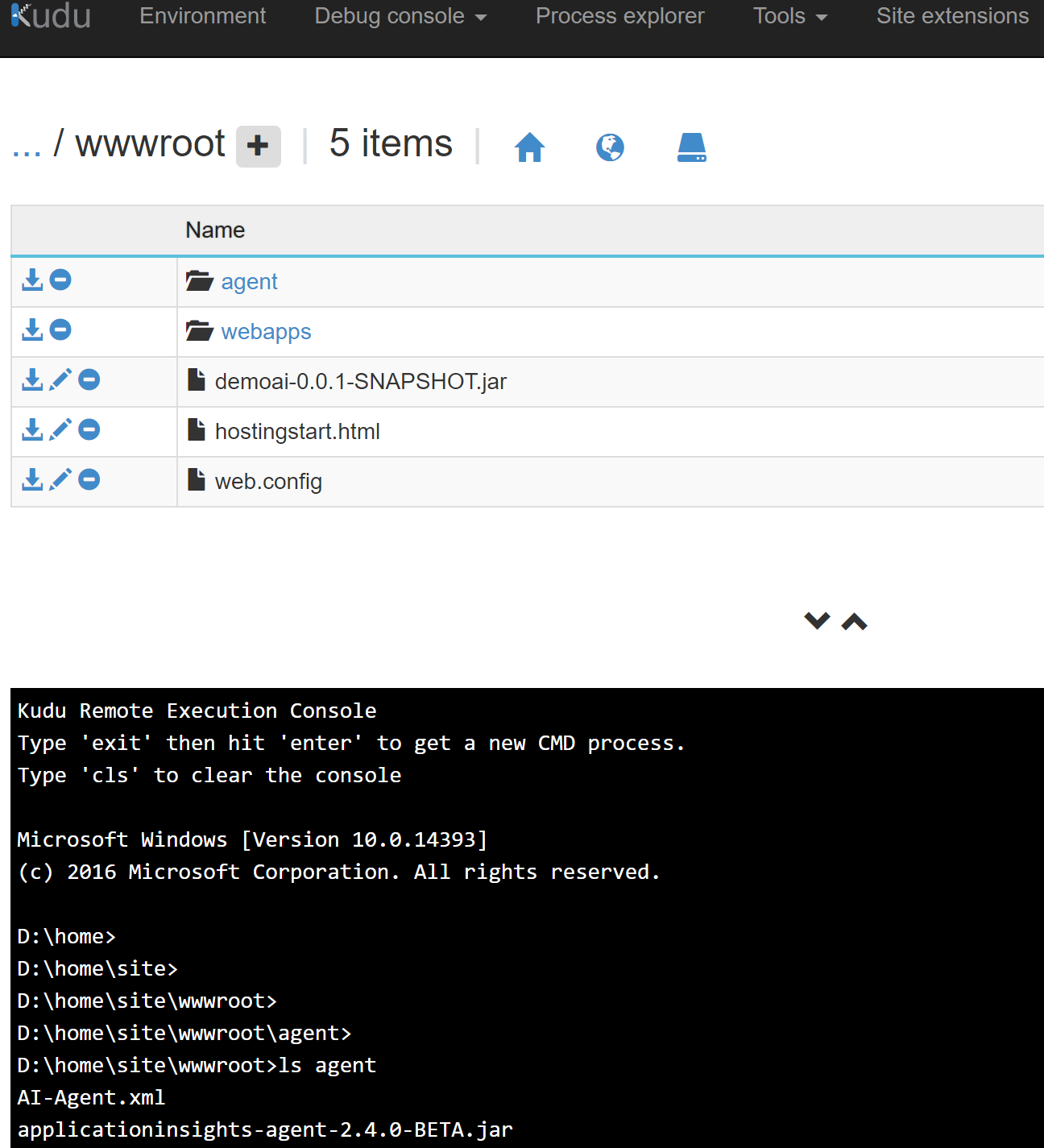Click 'Kudu Remote Execution Console' header line
1044x1148 pixels.
coord(197,711)
